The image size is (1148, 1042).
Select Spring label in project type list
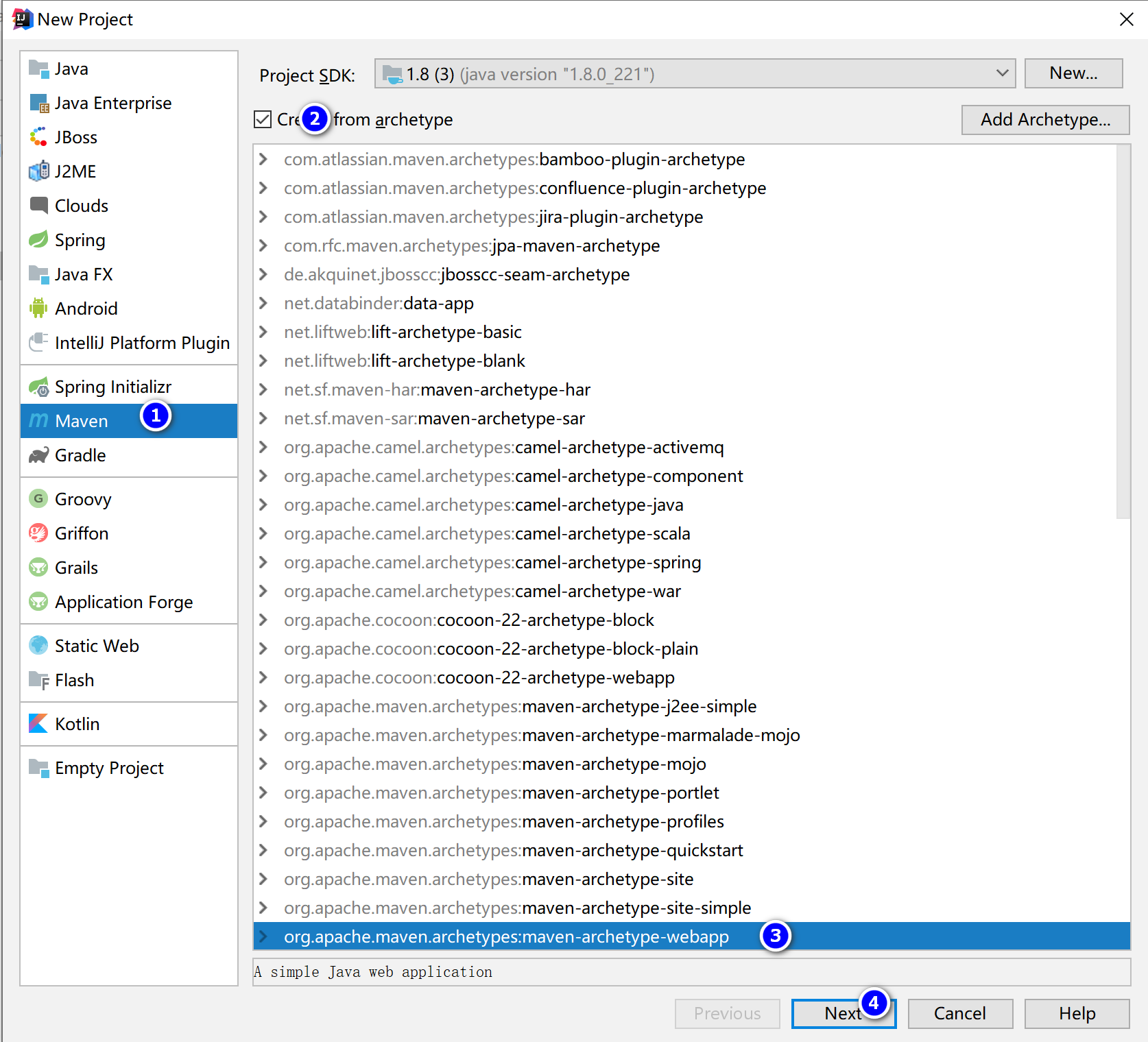click(80, 241)
